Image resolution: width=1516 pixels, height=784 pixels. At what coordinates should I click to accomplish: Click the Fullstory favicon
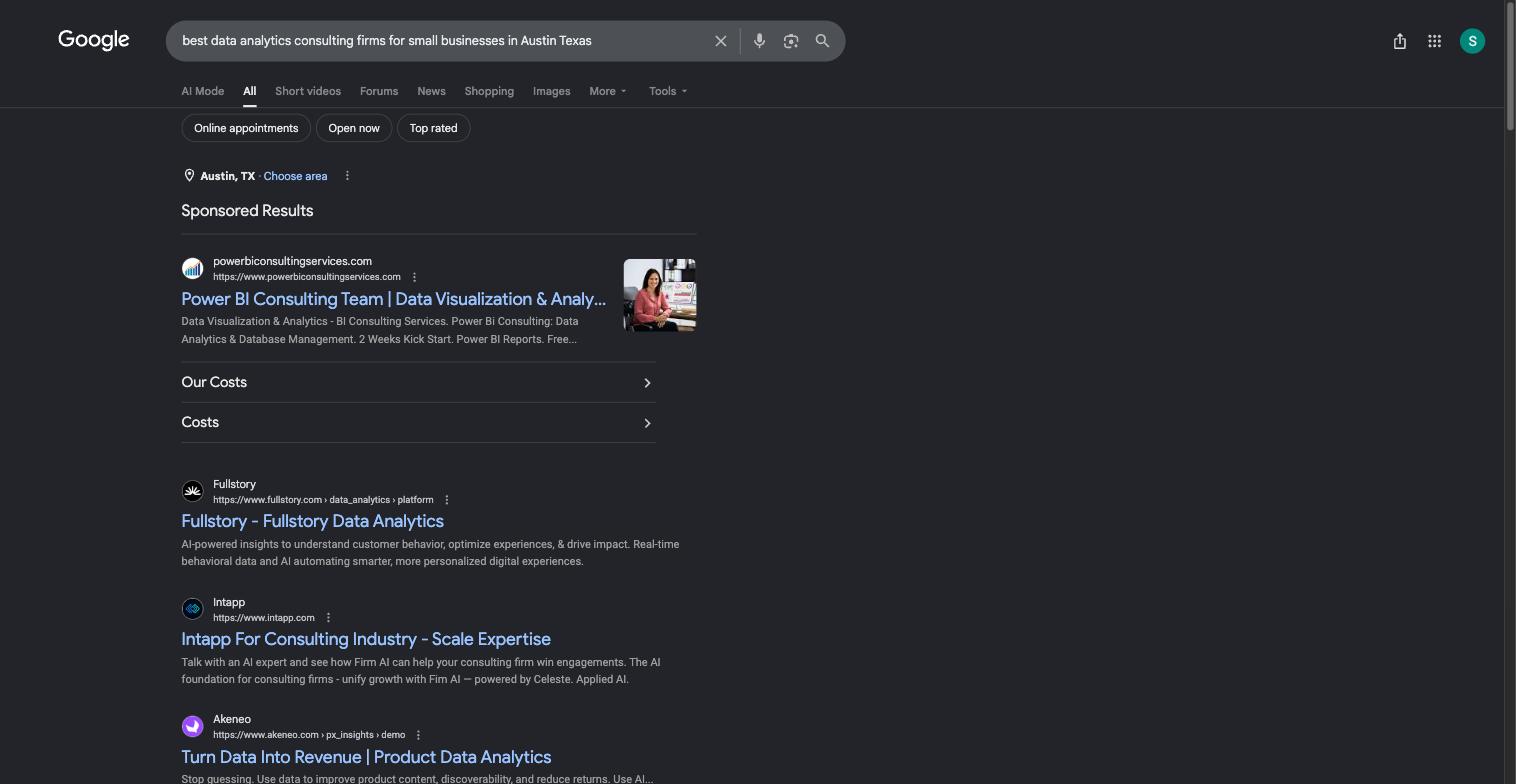(192, 491)
